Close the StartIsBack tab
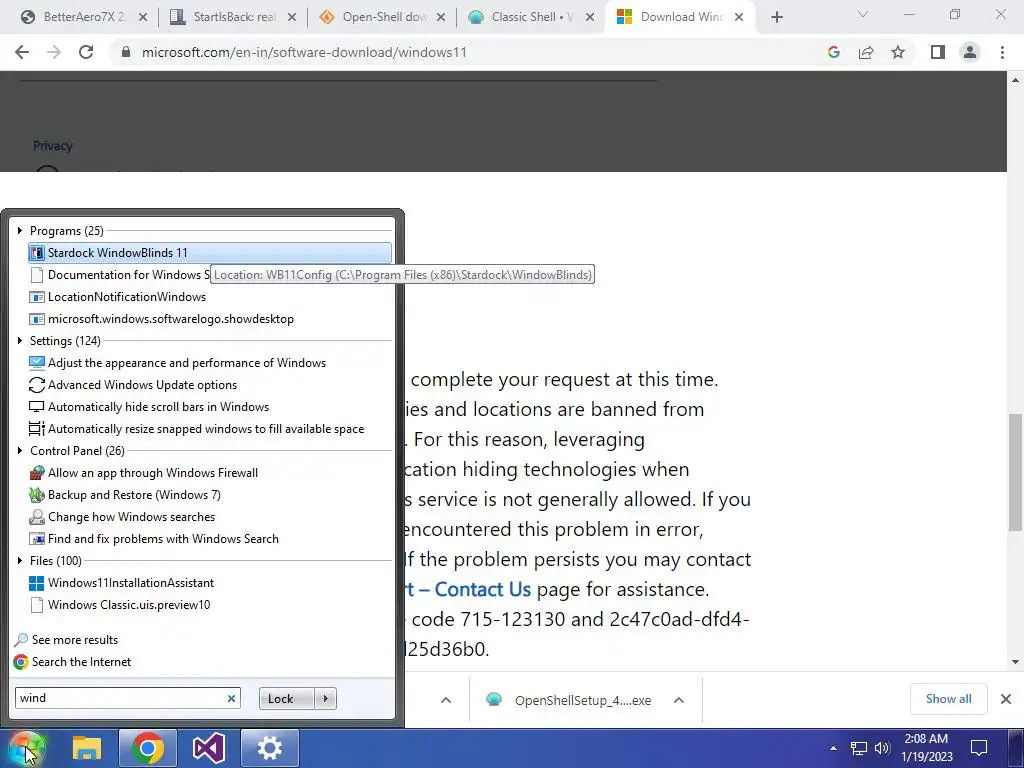Image resolution: width=1024 pixels, height=768 pixels. click(292, 18)
